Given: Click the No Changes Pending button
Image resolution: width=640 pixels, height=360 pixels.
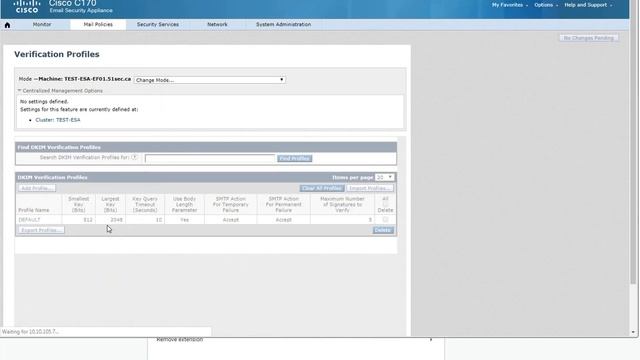Looking at the screenshot, I should [x=589, y=38].
